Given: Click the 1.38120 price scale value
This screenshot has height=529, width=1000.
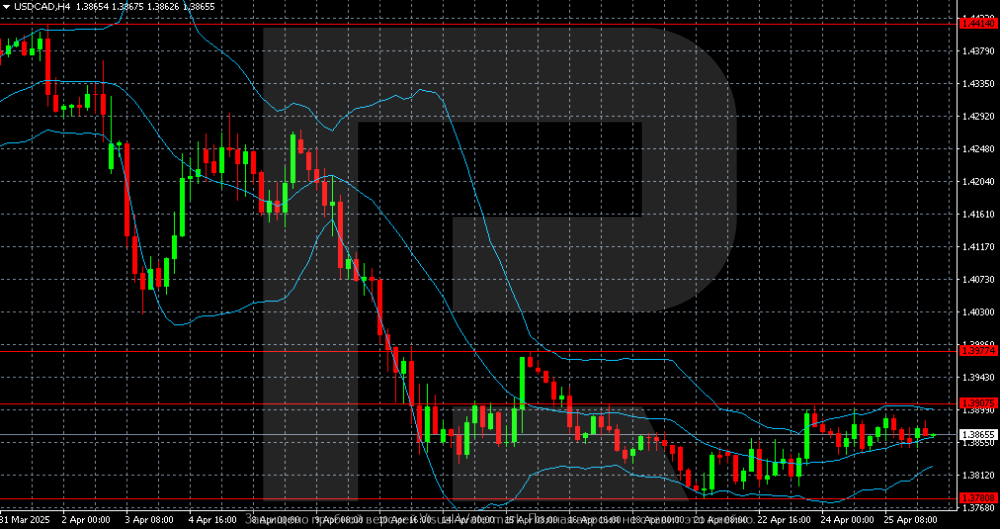Looking at the screenshot, I should [976, 475].
